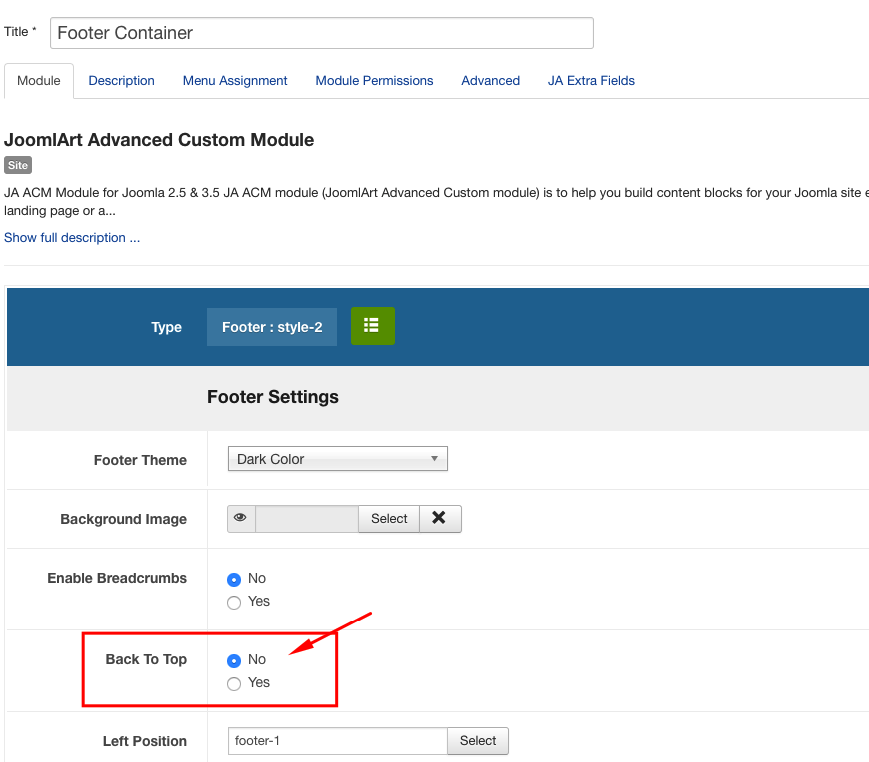This screenshot has width=869, height=762.
Task: Click the Show full description link
Action: click(x=72, y=238)
